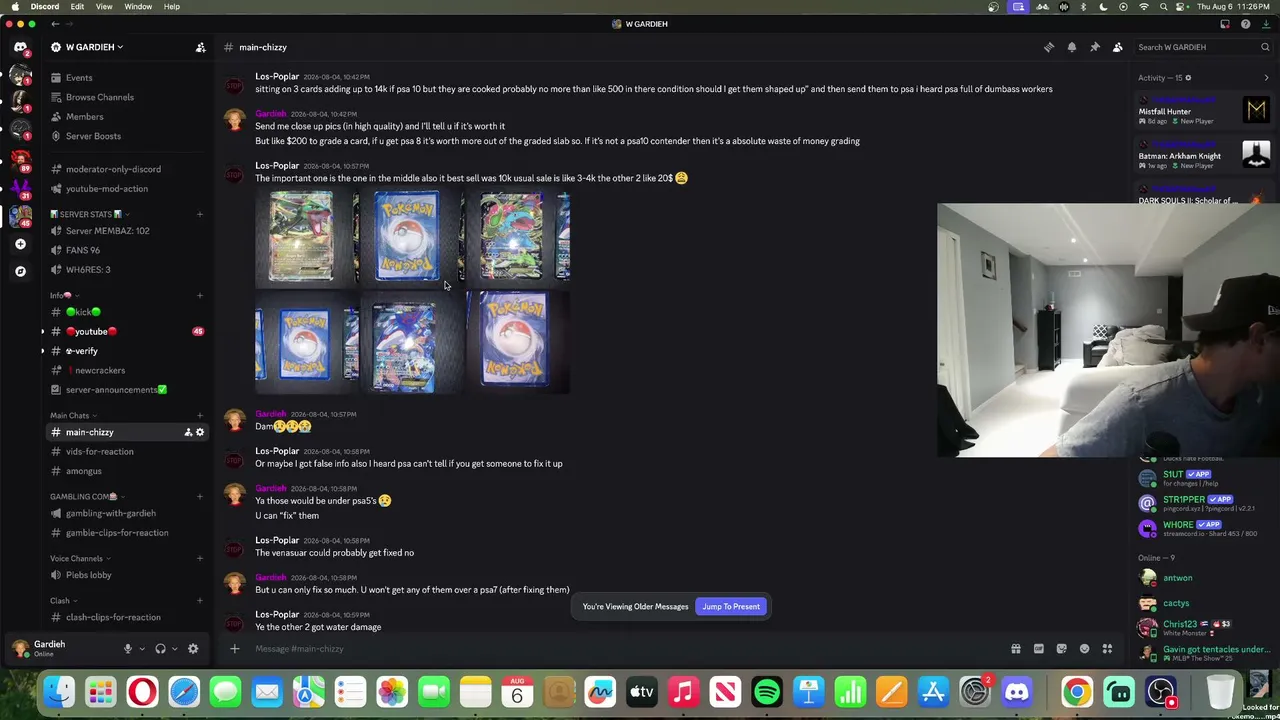Screen dimensions: 1280x720
Task: Open the GIF picker icon
Action: 1038,649
